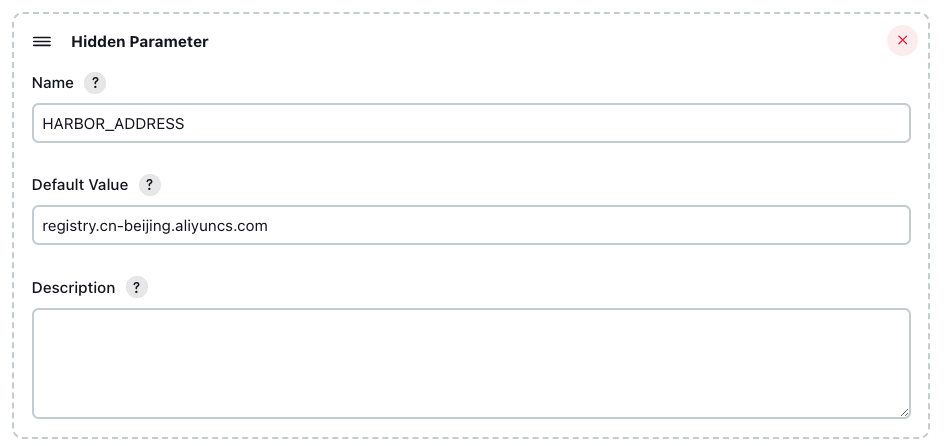Click the question mark beside Default Value

pos(150,185)
